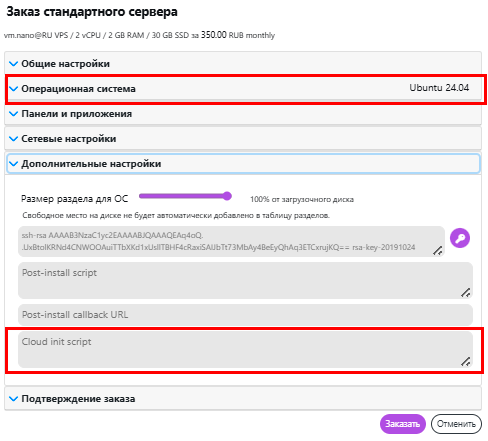Image resolution: width=488 pixels, height=441 pixels.
Task: Click into the Cloud init script textarea
Action: point(245,349)
